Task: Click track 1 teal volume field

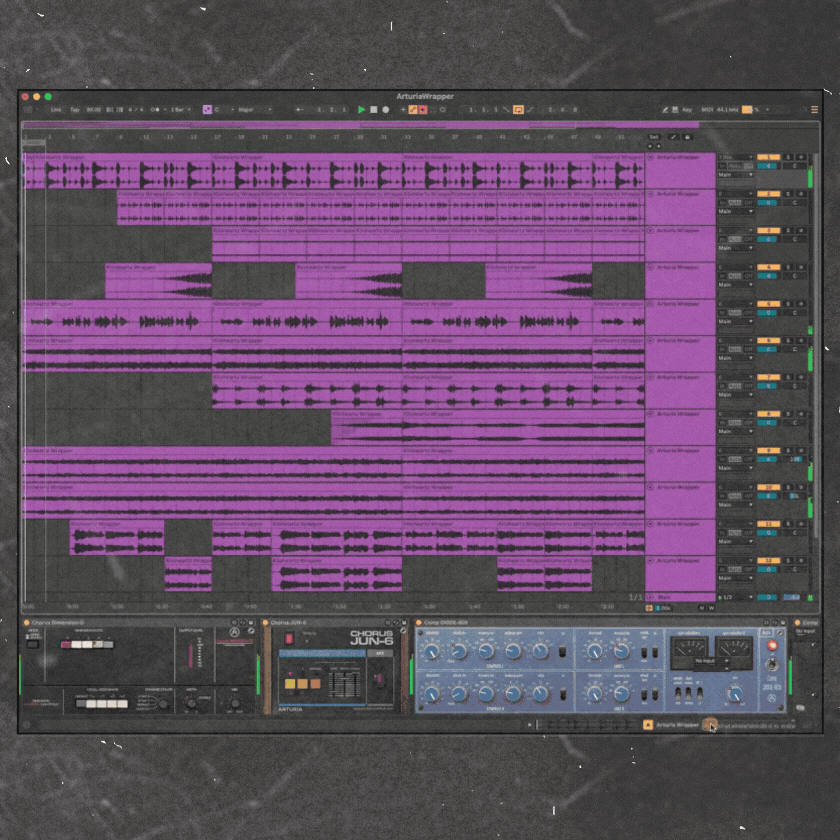Action: point(768,166)
